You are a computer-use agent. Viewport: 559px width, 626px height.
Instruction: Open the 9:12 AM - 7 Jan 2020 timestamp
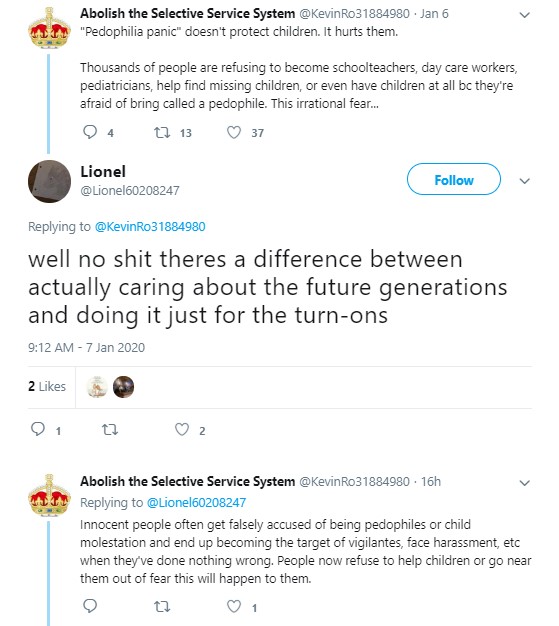(86, 348)
